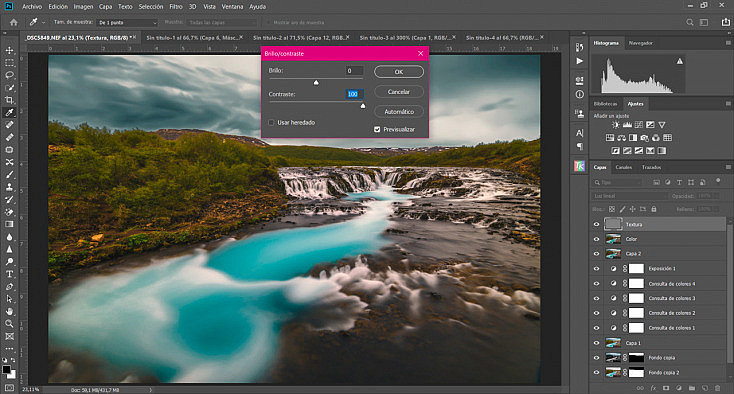The width and height of the screenshot is (734, 394).
Task: Select the Rectangular Marquee tool
Action: (x=9, y=63)
